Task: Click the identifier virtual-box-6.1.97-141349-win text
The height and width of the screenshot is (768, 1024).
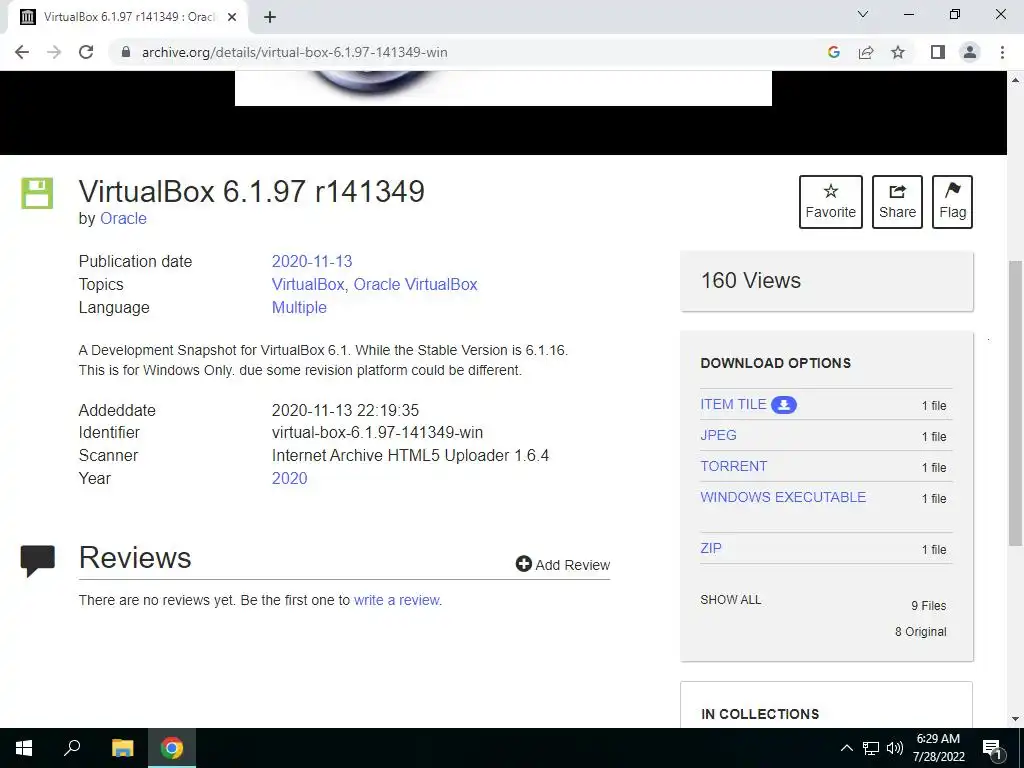Action: pos(377,432)
